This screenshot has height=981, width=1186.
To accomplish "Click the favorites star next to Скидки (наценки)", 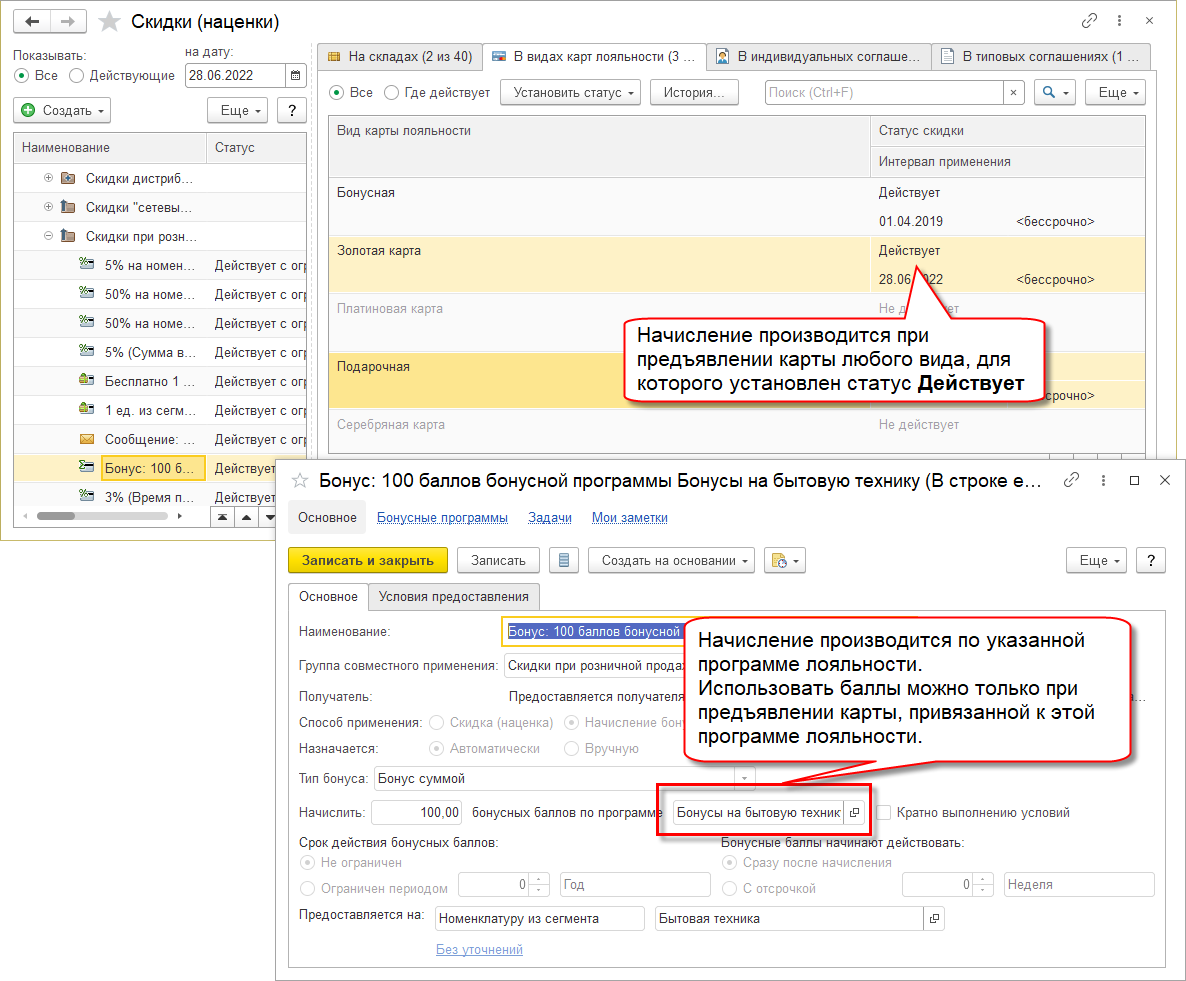I will [x=111, y=21].
